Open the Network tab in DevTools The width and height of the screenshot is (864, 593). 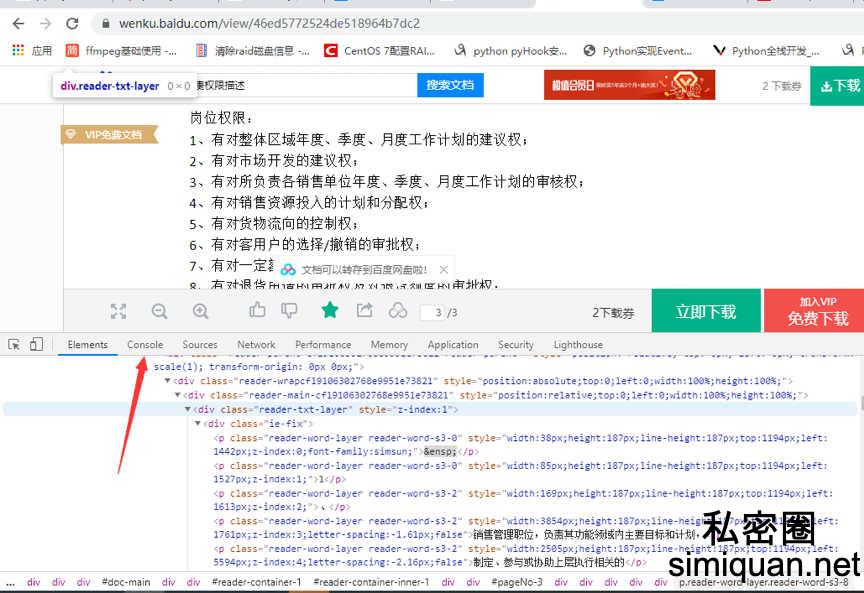tap(256, 344)
